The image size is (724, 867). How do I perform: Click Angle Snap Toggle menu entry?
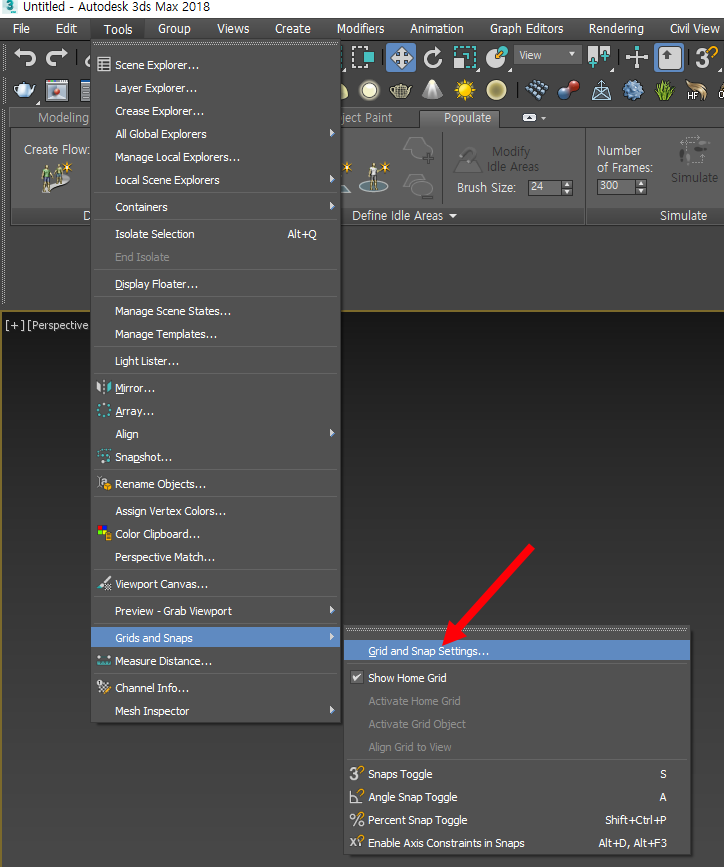click(x=517, y=797)
